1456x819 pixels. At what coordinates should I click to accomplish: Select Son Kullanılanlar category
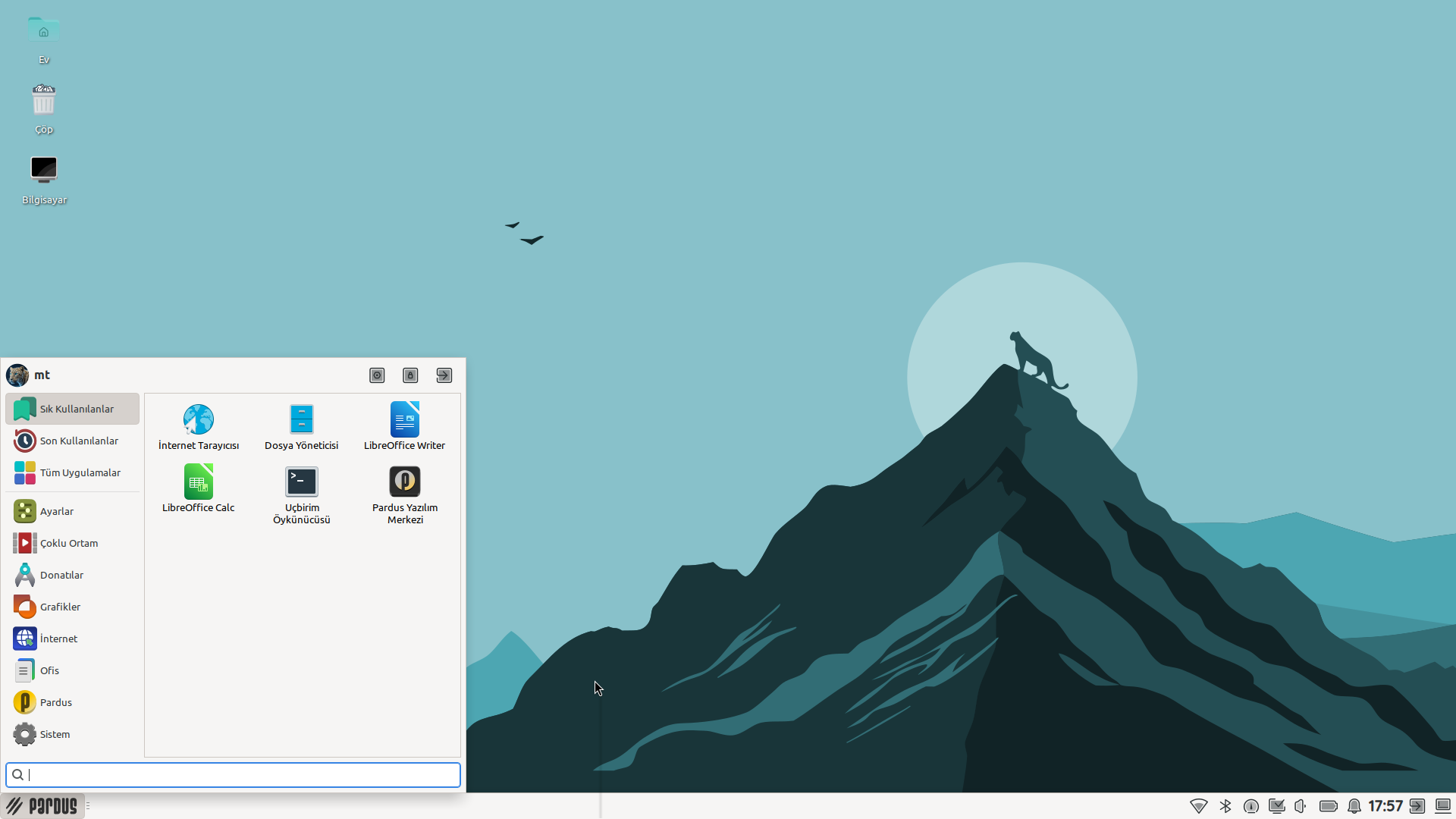click(72, 441)
